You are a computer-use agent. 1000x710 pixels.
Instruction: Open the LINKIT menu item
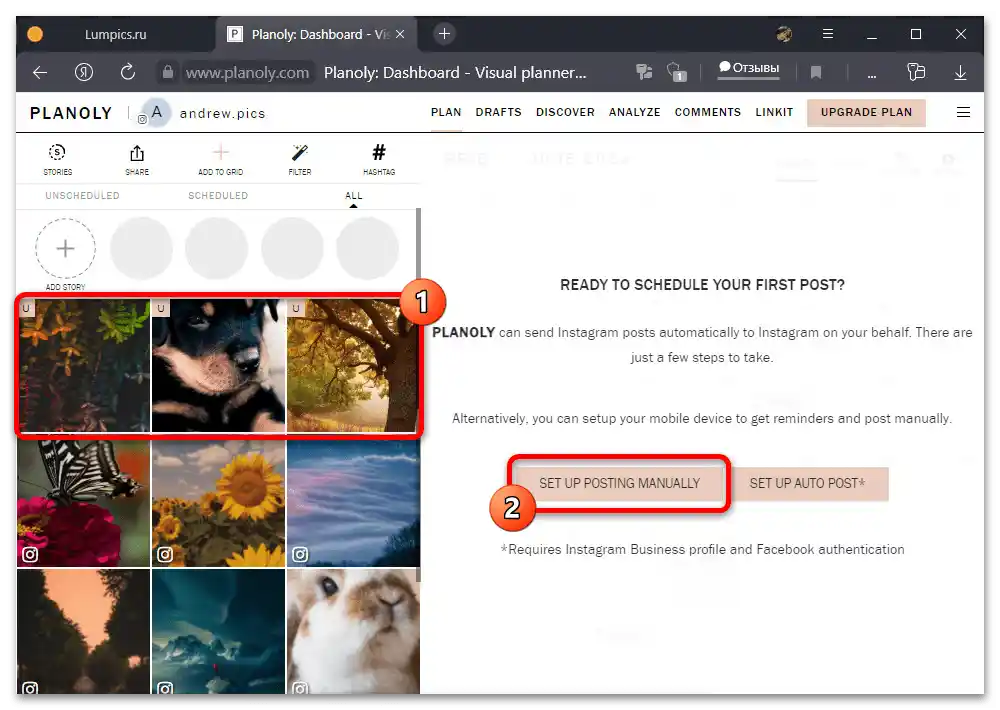pos(774,112)
